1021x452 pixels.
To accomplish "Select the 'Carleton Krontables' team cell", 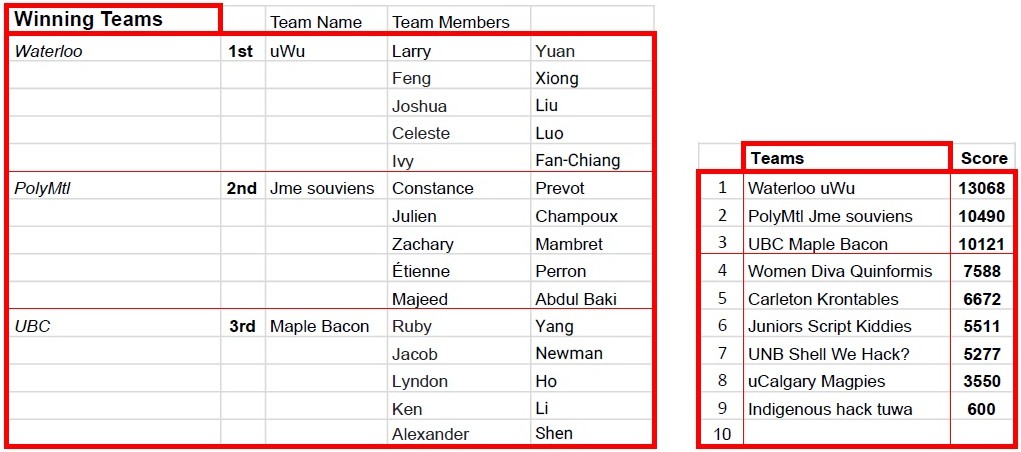I will (x=845, y=298).
